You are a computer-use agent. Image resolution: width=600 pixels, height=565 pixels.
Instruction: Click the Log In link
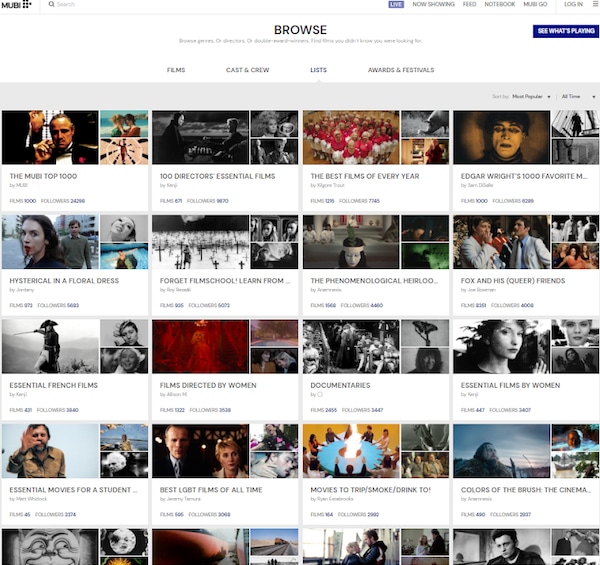(573, 5)
